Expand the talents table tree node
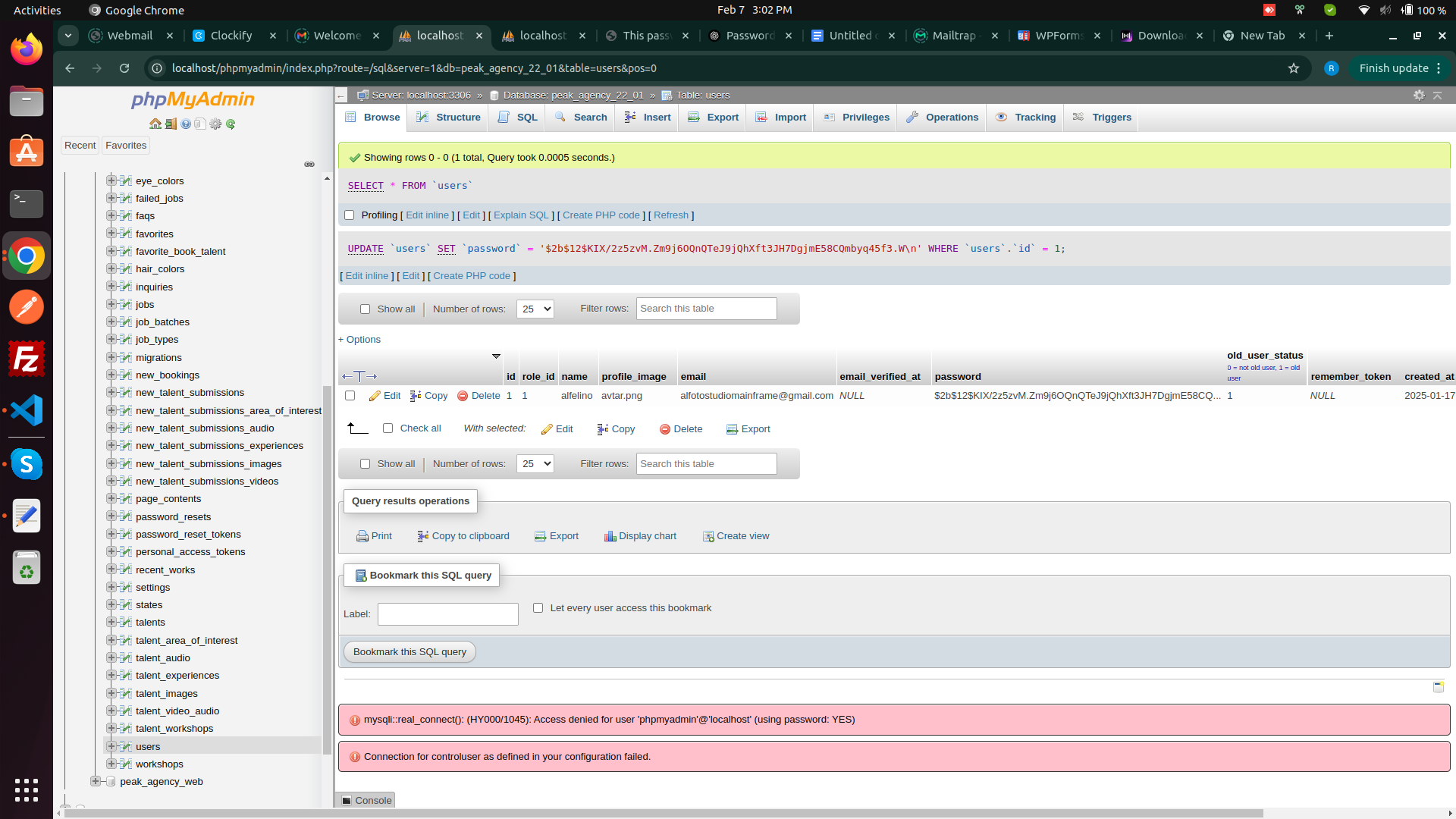1456x819 pixels. coord(111,622)
